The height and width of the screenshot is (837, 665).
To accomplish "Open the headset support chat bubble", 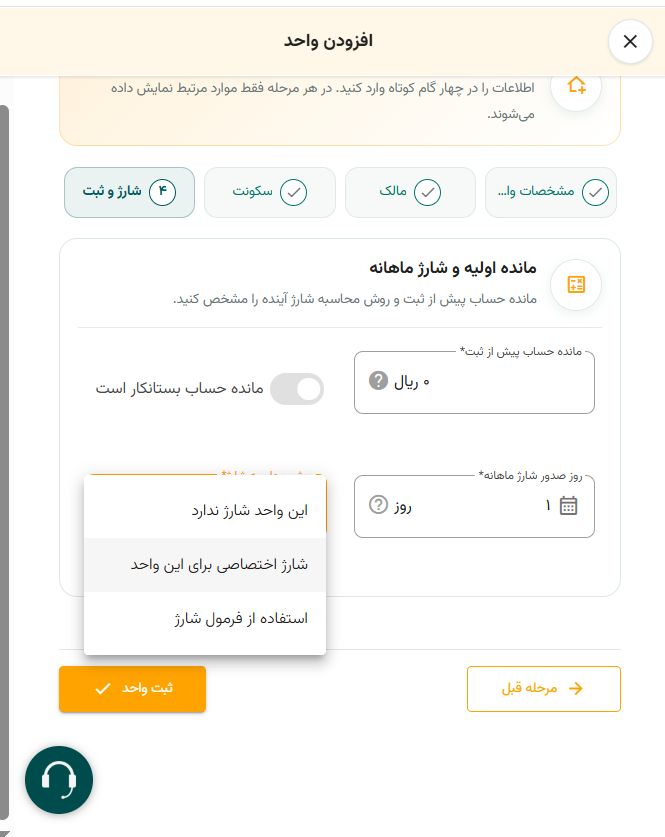I will (59, 780).
